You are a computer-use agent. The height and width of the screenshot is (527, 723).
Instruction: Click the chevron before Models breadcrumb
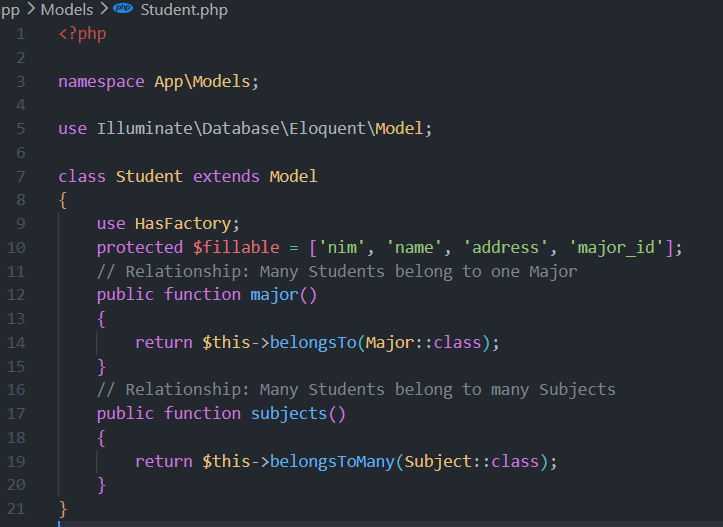(x=31, y=9)
